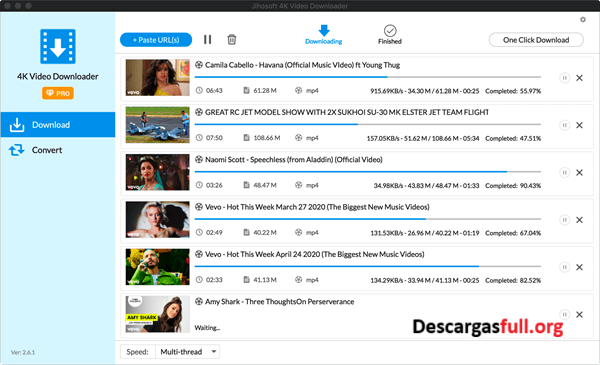This screenshot has width=600, height=365.
Task: Click the 'Completed: 55.97%' status text
Action: tap(513, 91)
